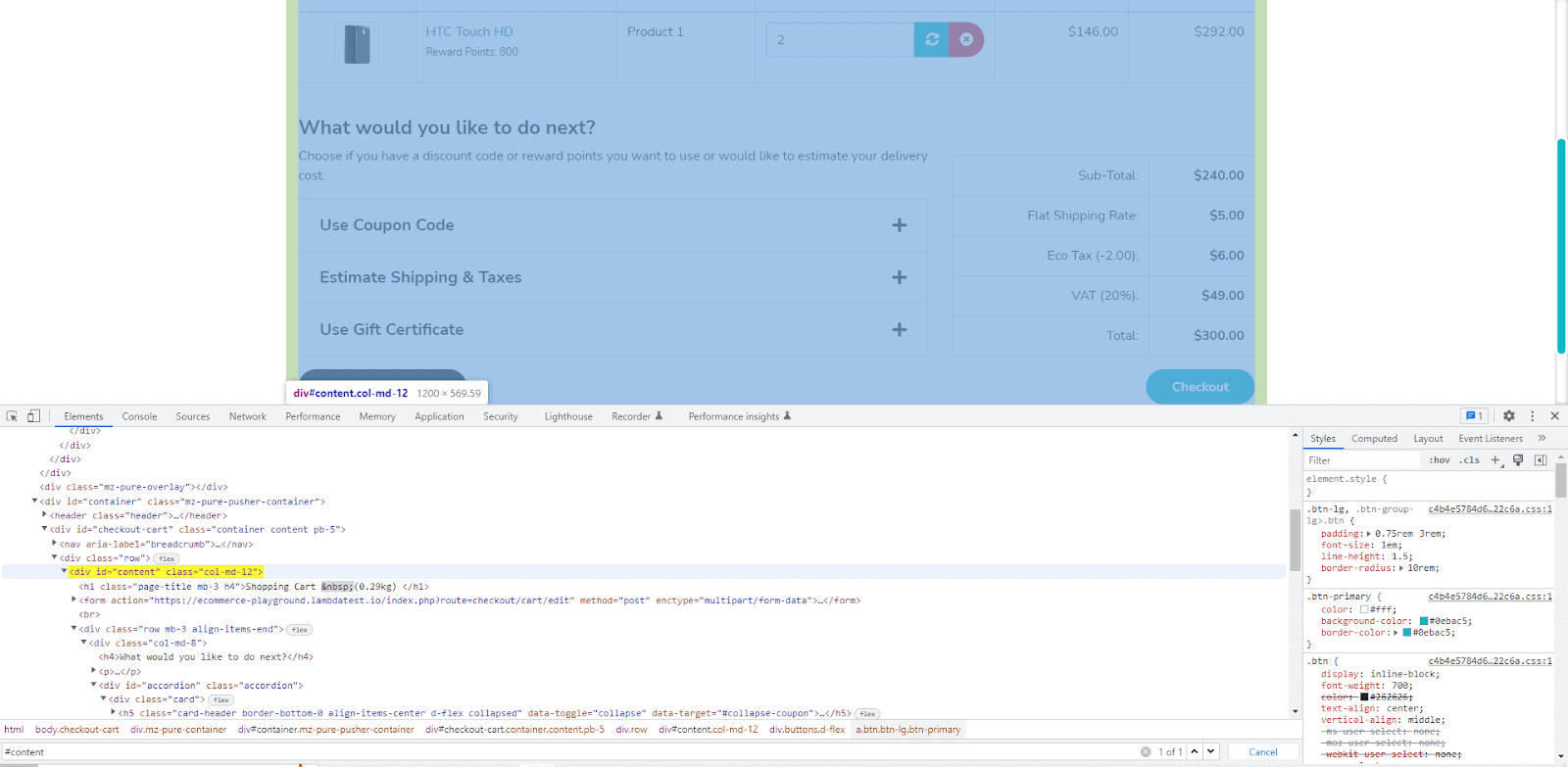1568x767 pixels.
Task: Open the HTC Touch HD product thumbnail
Action: (x=357, y=45)
